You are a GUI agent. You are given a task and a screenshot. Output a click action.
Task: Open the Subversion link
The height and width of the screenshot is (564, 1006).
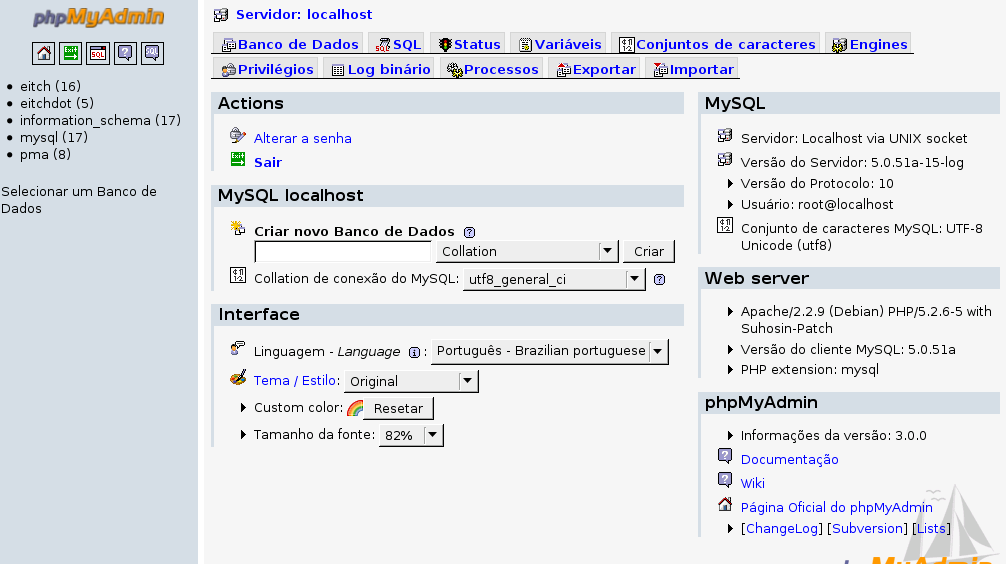[867, 529]
